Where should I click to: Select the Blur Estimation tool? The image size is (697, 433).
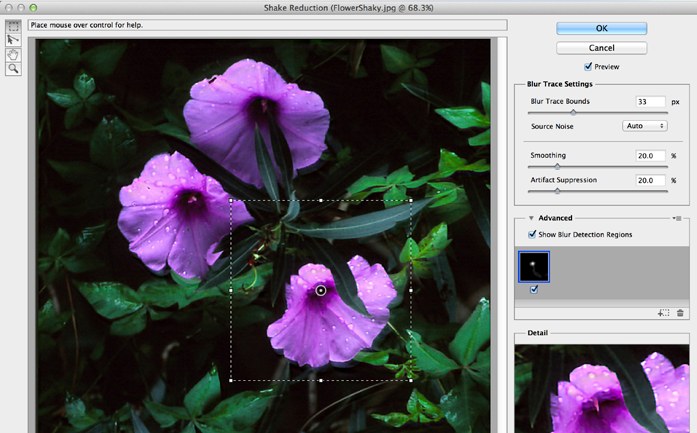pos(13,26)
